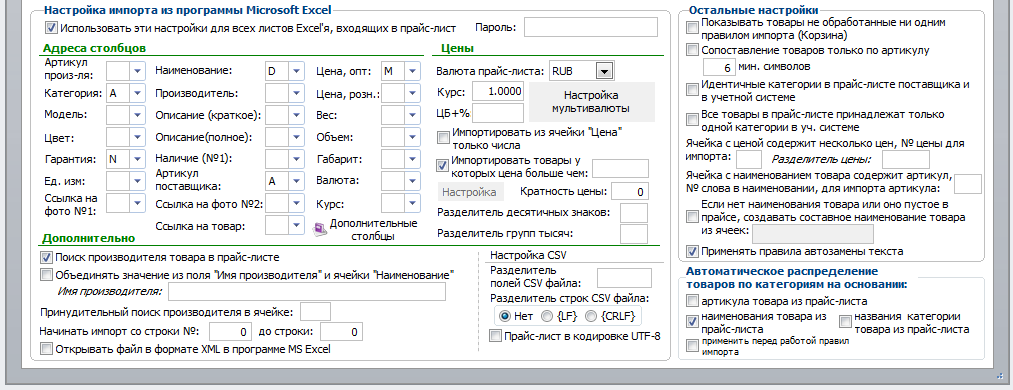Toggle Поиск производителя товара в прайс-листе
Screen dimensions: 1013x390
click(47, 257)
